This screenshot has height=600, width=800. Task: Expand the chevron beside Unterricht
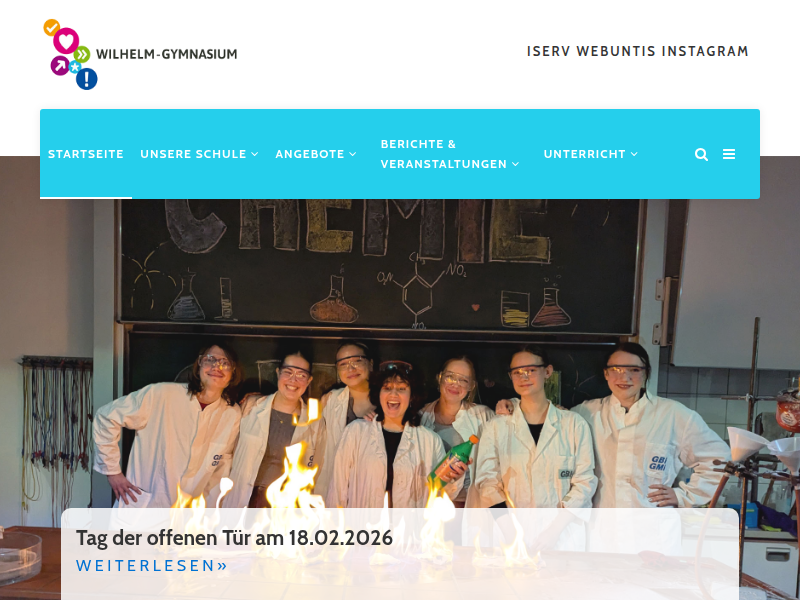click(x=634, y=154)
